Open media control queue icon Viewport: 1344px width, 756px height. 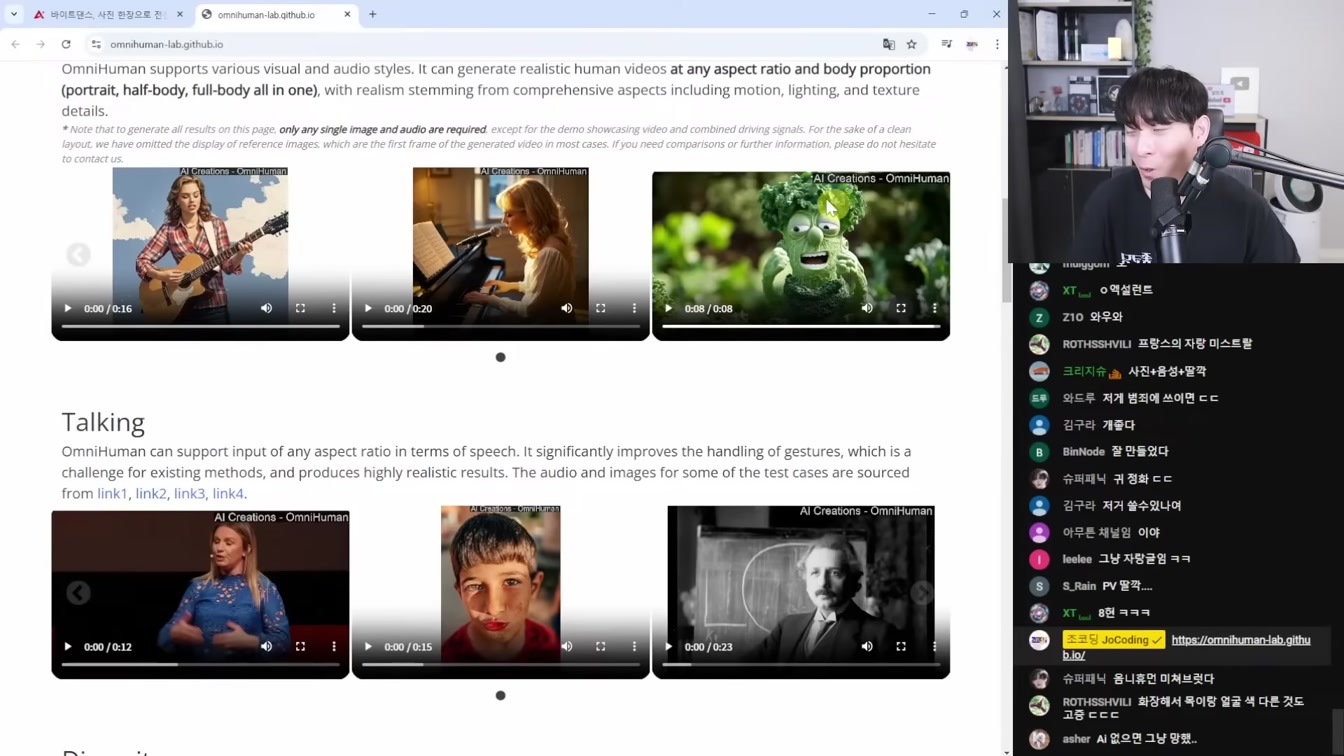[x=946, y=44]
